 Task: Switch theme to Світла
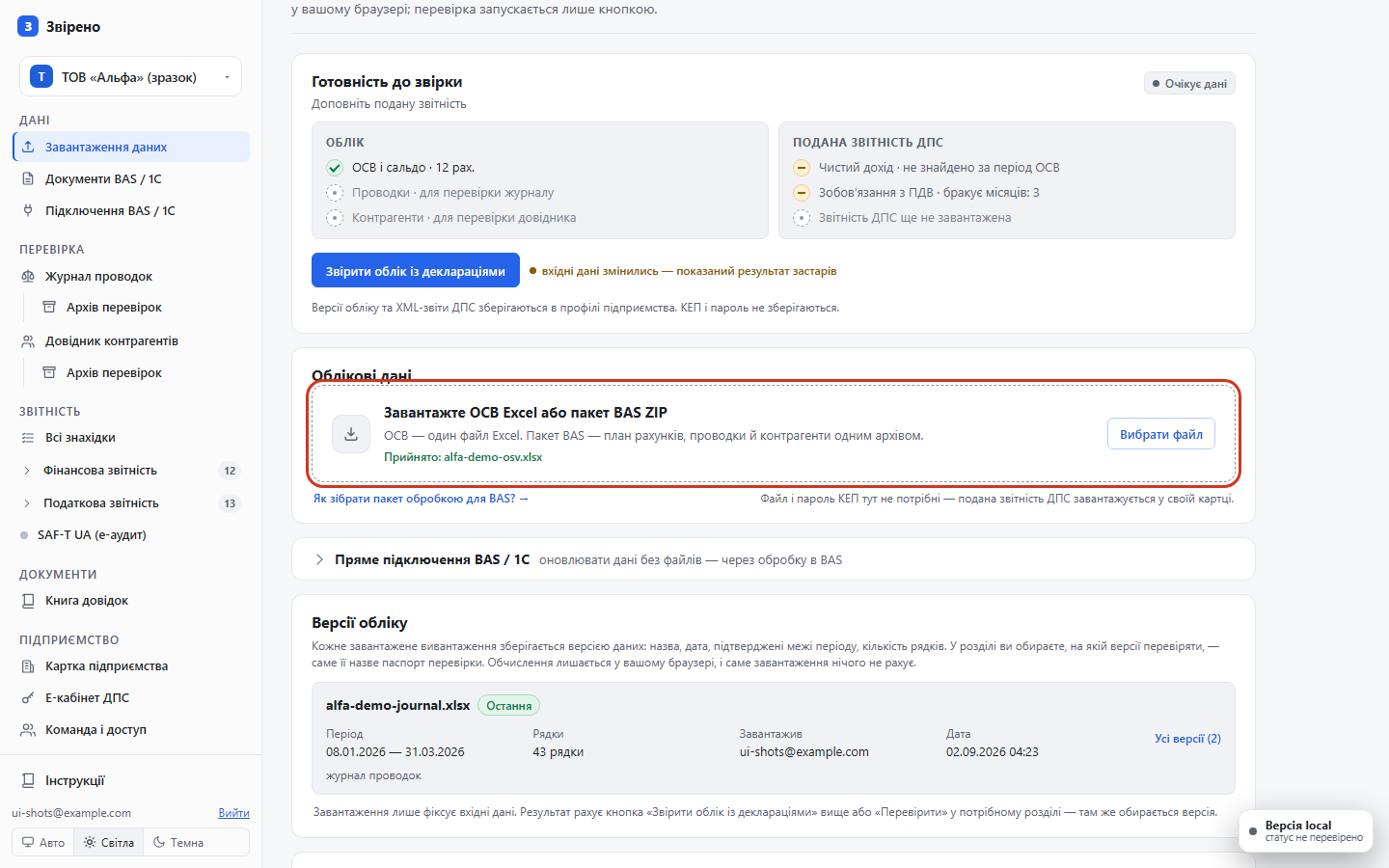pos(109,842)
